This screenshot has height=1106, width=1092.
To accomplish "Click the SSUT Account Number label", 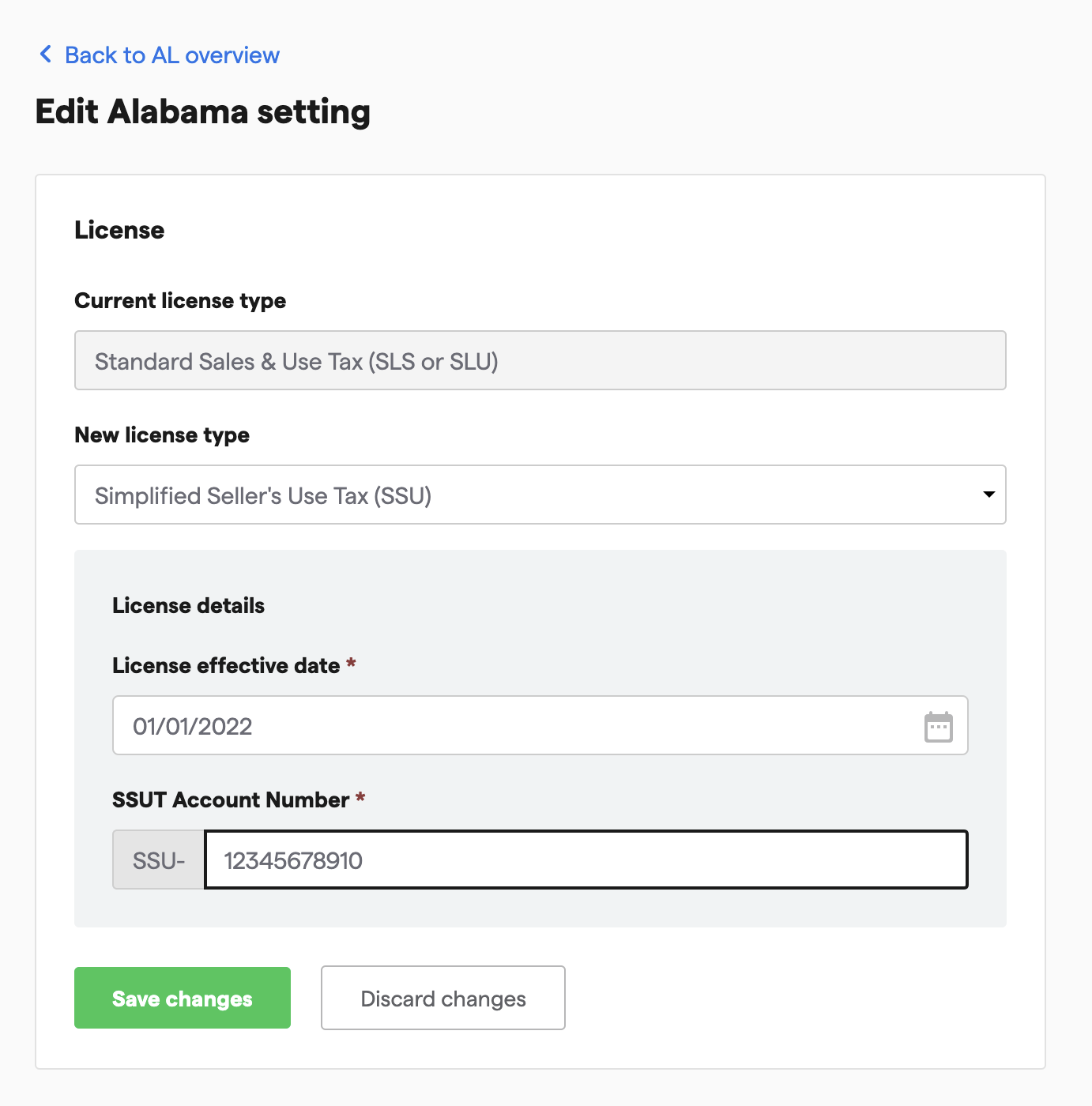I will (x=231, y=800).
